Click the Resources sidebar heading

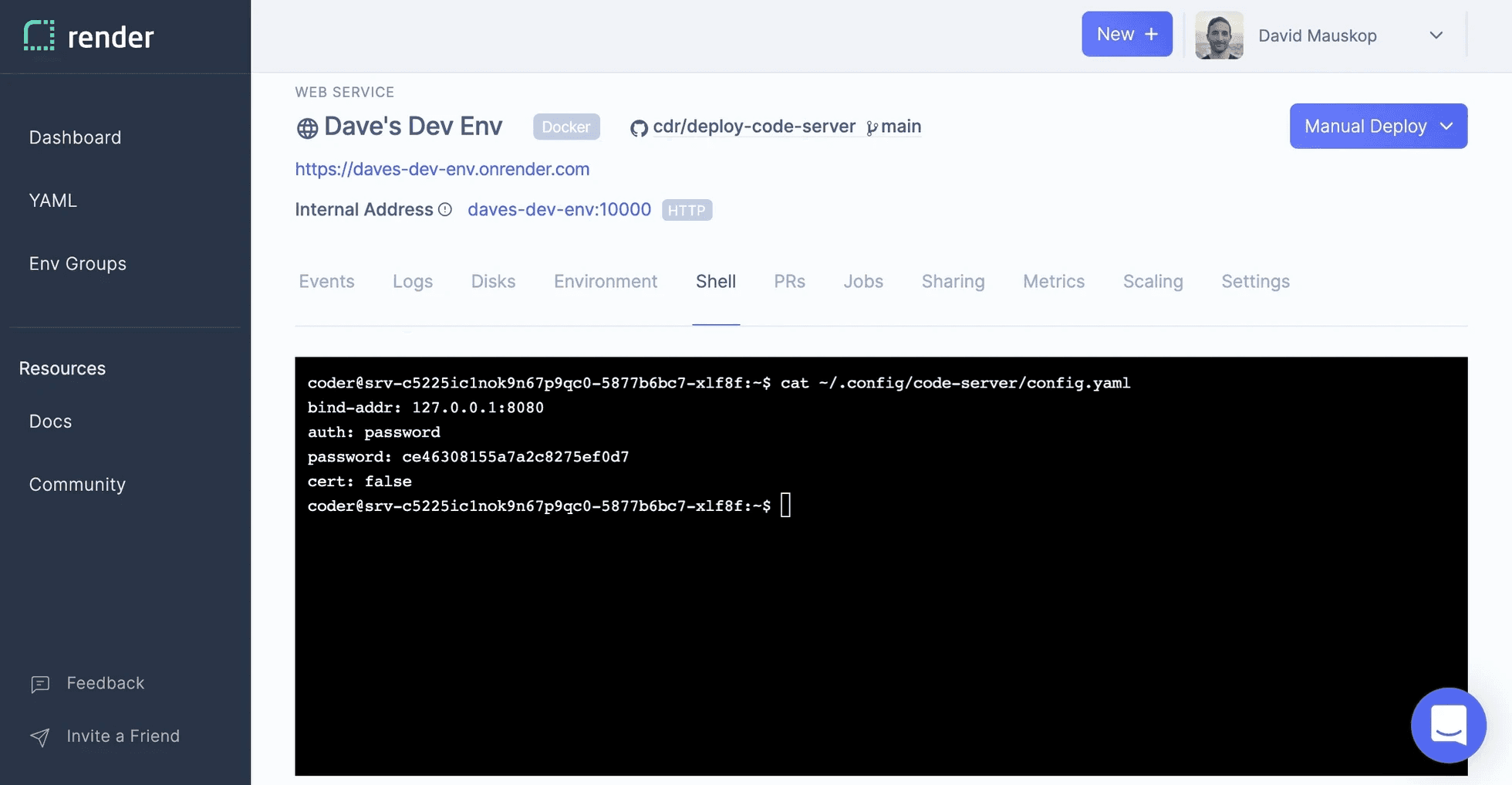click(62, 368)
